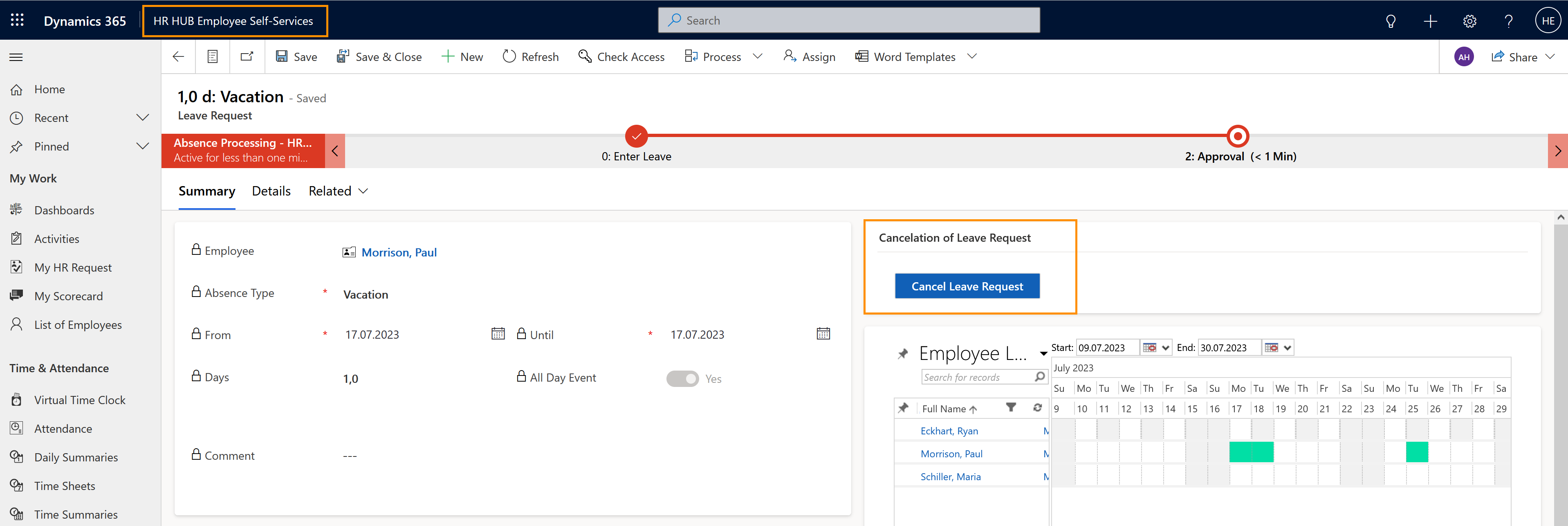
Task: Open the Morrison, Paul employee link
Action: 399,252
